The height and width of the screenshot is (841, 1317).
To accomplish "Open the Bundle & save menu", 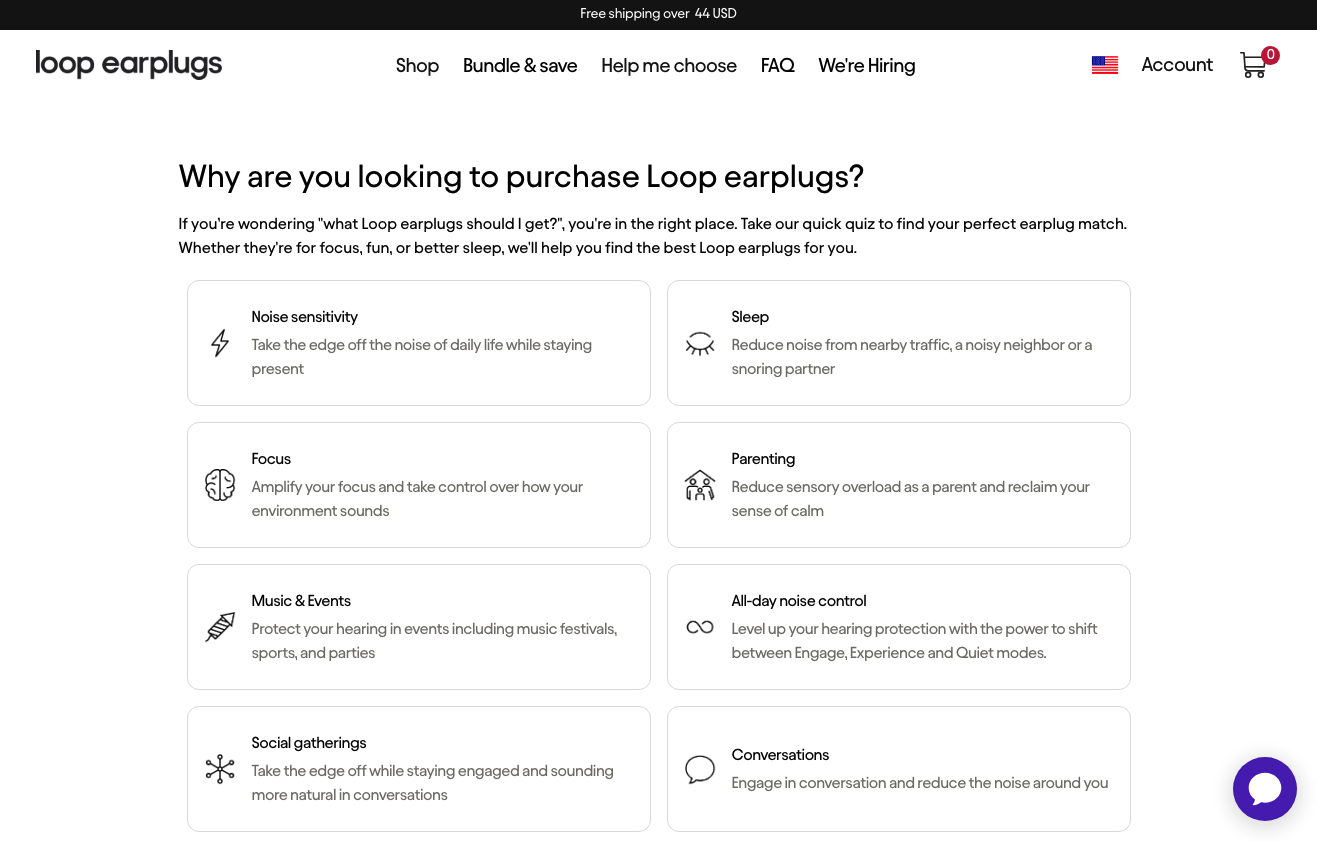I will coord(520,65).
